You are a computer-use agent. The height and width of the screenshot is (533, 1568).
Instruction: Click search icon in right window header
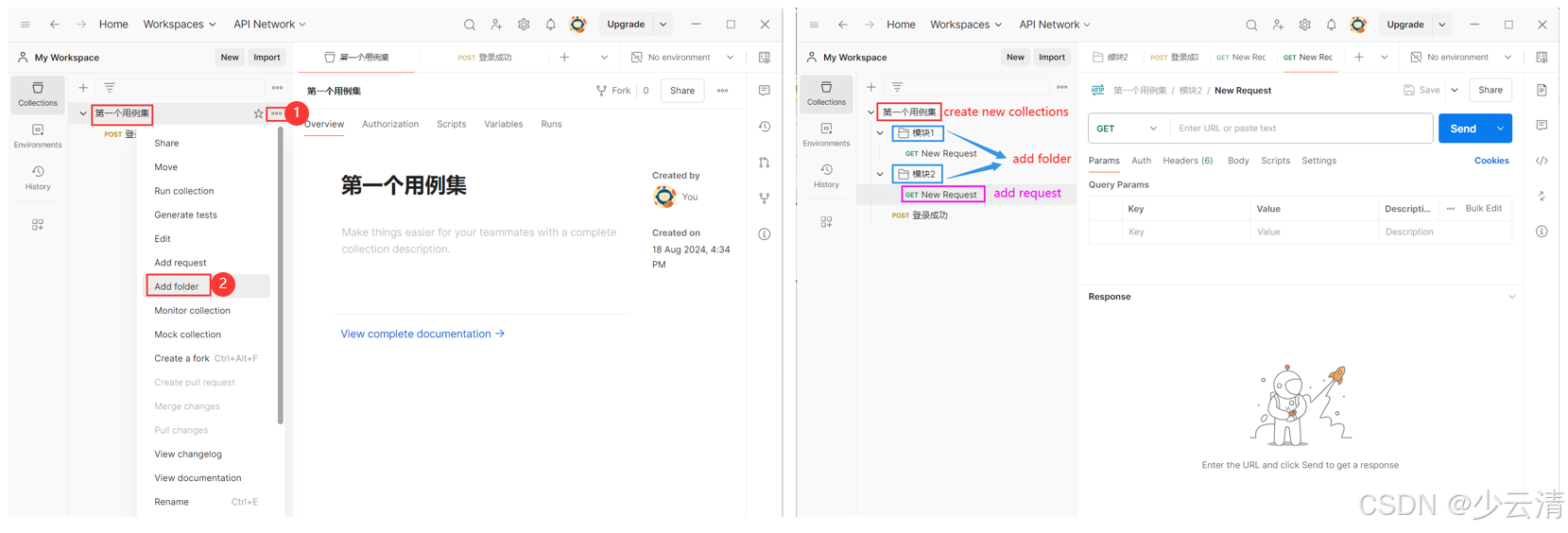coord(1251,25)
